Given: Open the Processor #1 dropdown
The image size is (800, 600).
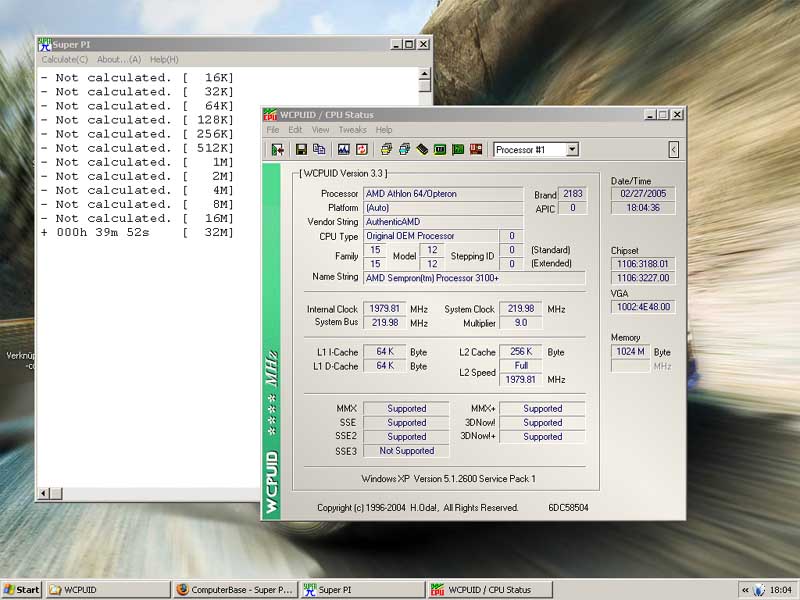Looking at the screenshot, I should click(x=572, y=149).
